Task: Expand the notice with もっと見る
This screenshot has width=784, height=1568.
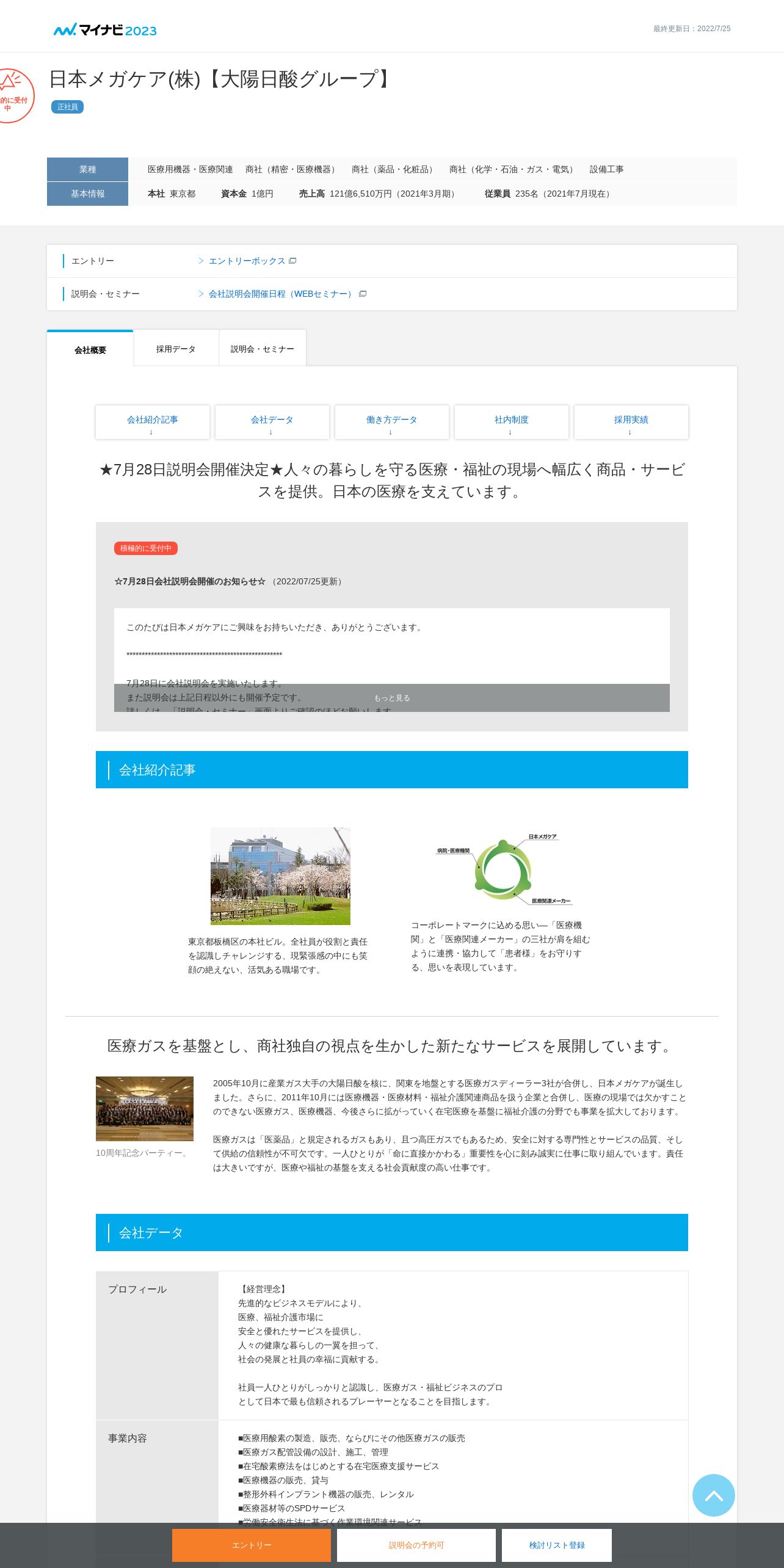Action: pyautogui.click(x=392, y=698)
